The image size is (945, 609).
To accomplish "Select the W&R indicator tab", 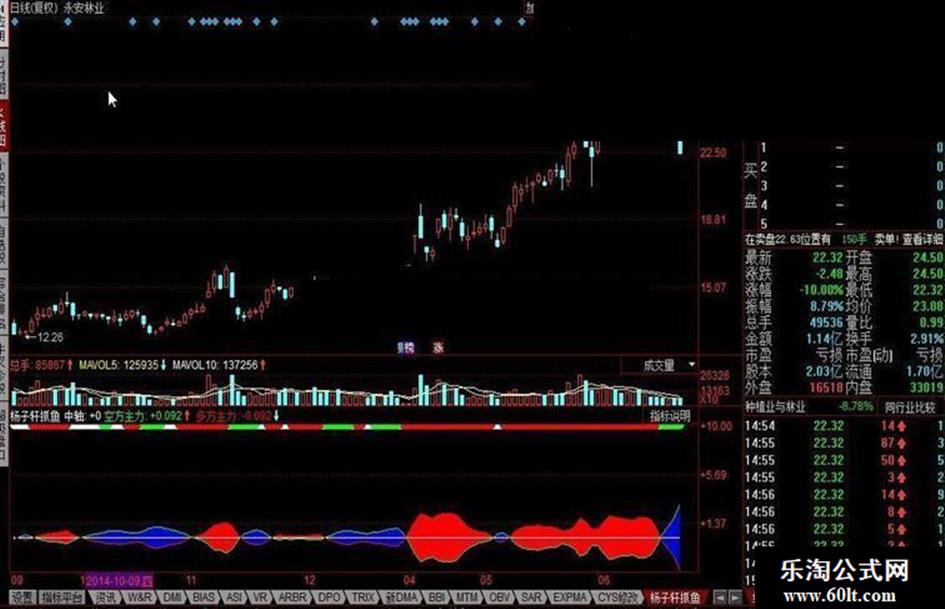I will pyautogui.click(x=139, y=597).
